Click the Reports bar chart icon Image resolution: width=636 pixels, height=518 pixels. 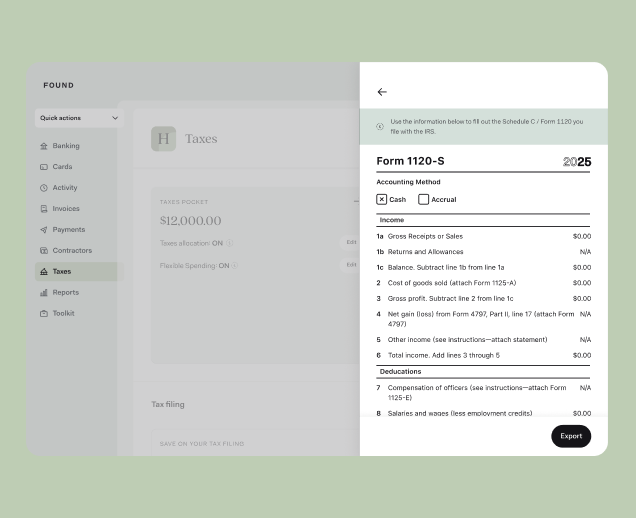(x=44, y=292)
